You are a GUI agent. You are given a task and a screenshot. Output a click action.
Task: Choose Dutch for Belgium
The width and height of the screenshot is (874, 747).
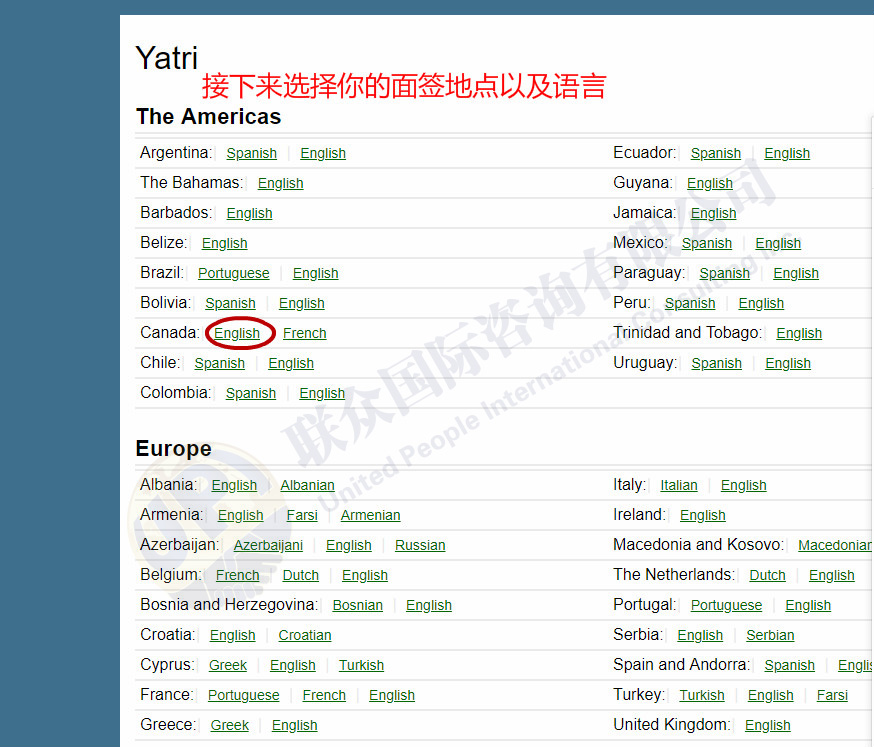300,575
